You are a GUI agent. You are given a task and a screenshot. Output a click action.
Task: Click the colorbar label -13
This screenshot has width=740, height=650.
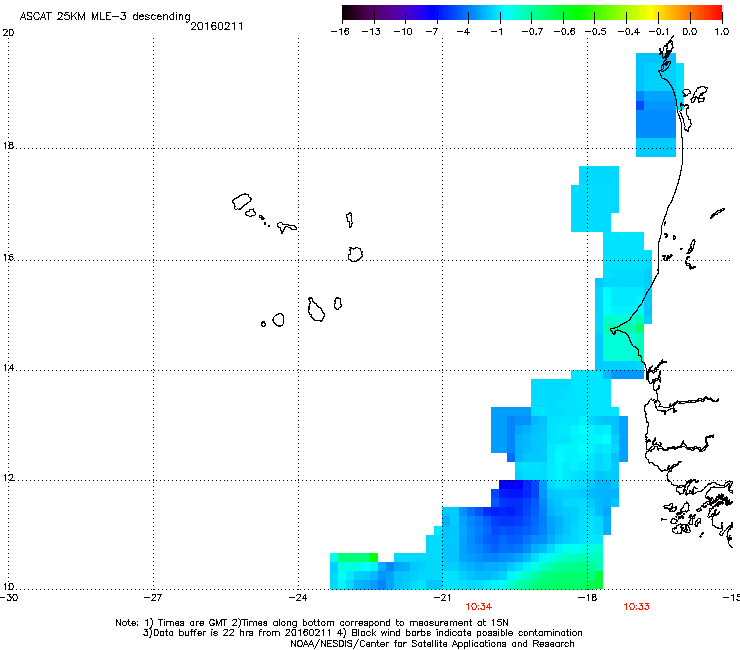pos(371,32)
